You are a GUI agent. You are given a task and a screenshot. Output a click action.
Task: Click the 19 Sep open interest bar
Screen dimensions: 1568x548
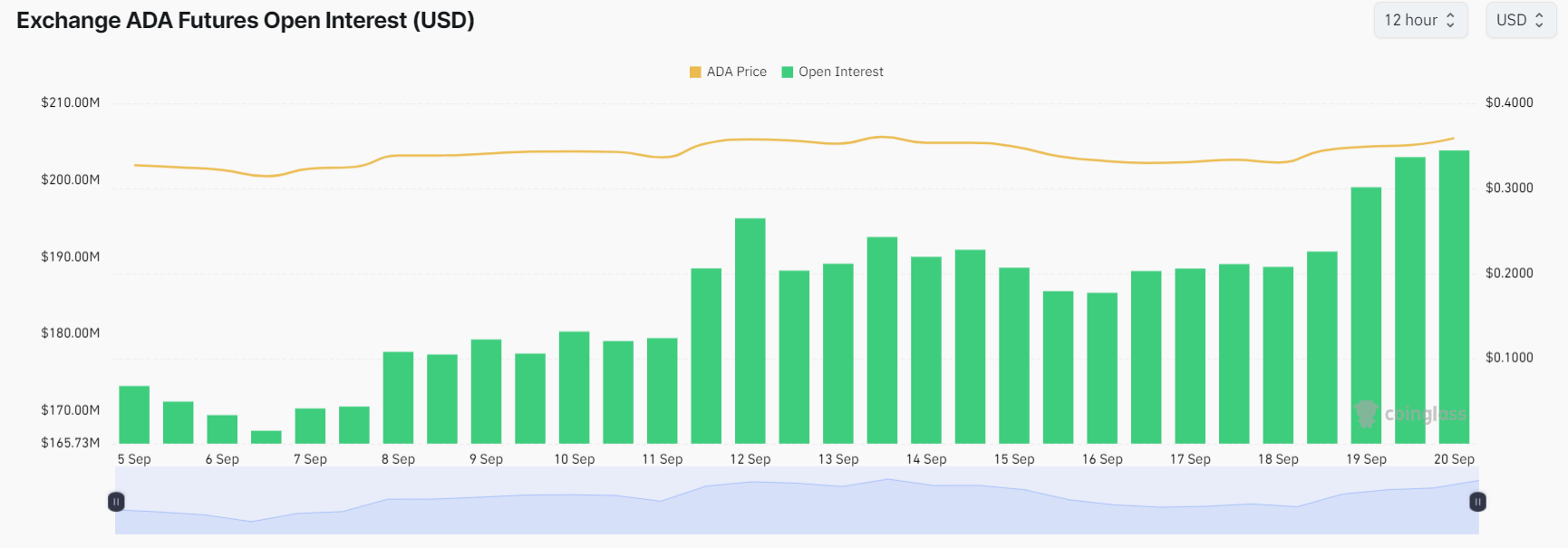point(1366,315)
